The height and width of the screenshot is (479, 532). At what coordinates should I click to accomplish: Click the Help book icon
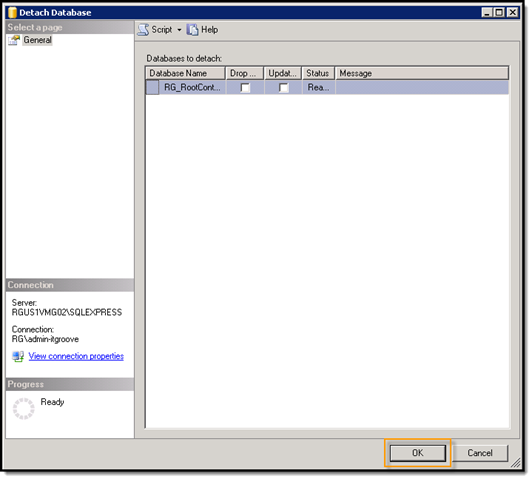(192, 30)
